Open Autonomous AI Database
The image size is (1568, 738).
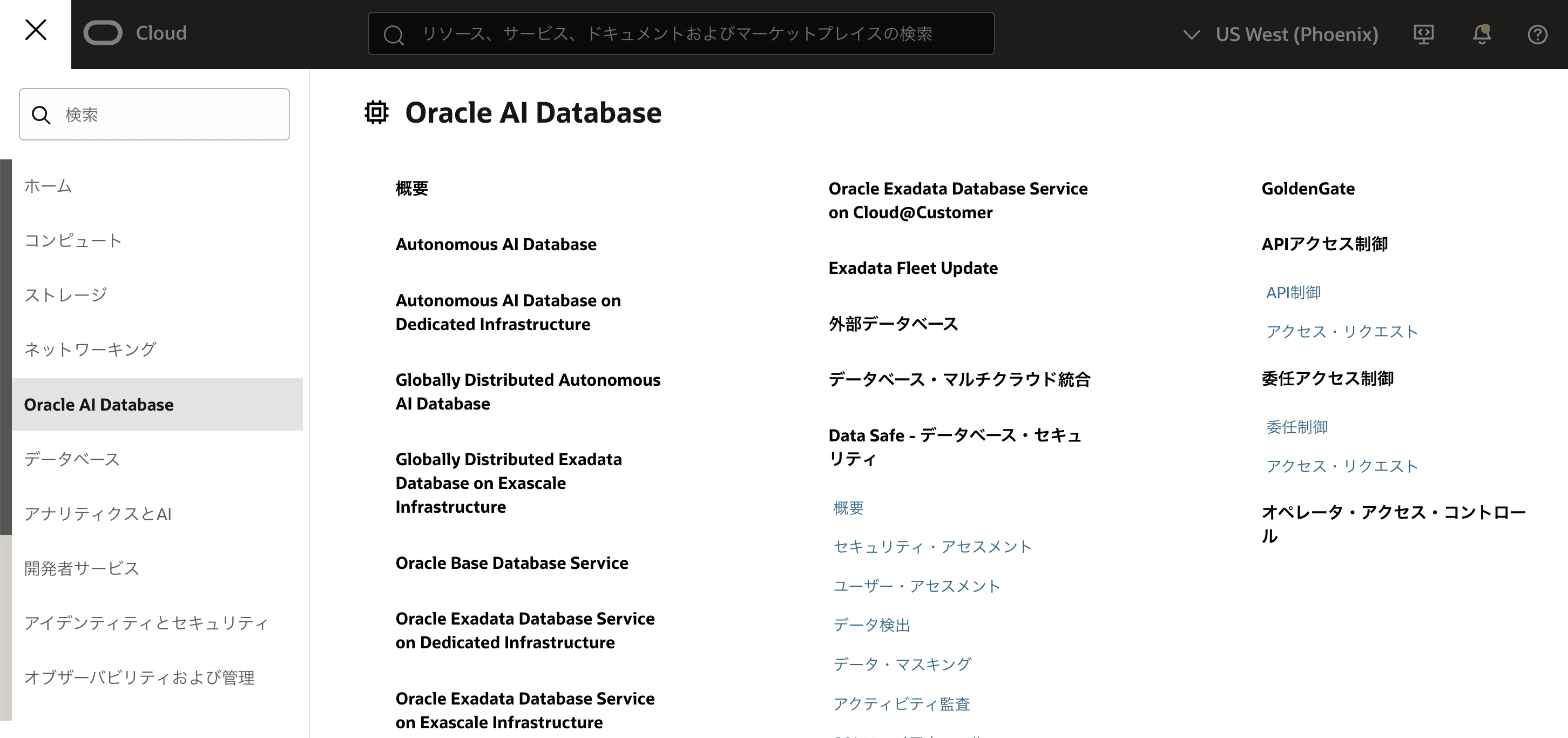pyautogui.click(x=496, y=244)
